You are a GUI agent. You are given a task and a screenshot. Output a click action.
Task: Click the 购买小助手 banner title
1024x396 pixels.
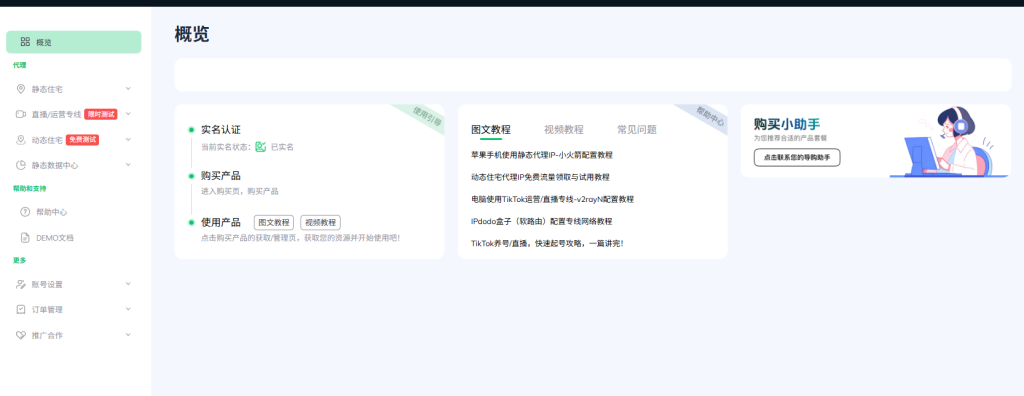coord(787,124)
